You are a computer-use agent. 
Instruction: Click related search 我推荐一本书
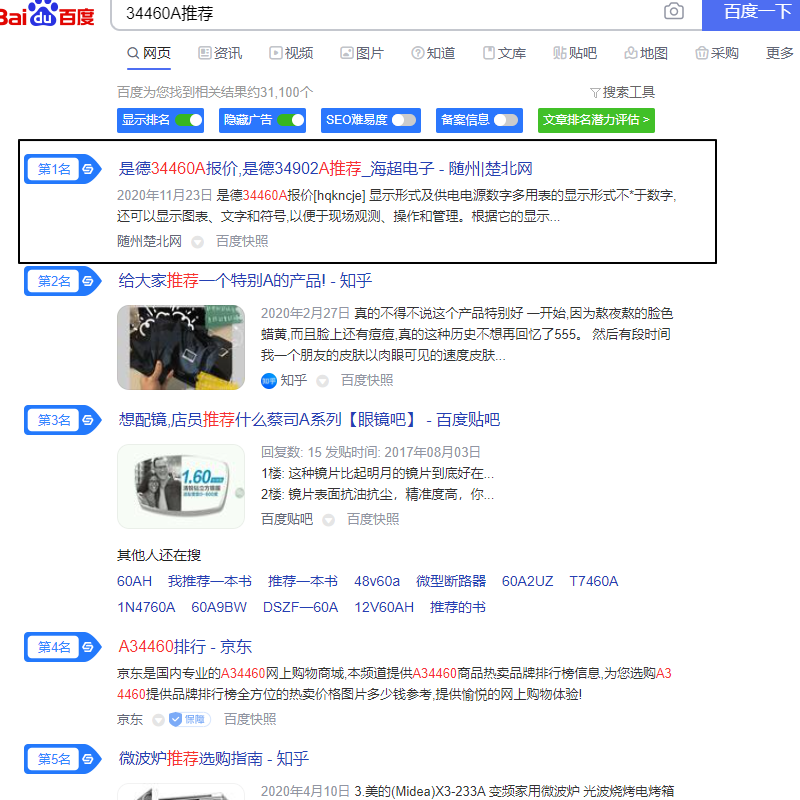(x=210, y=582)
